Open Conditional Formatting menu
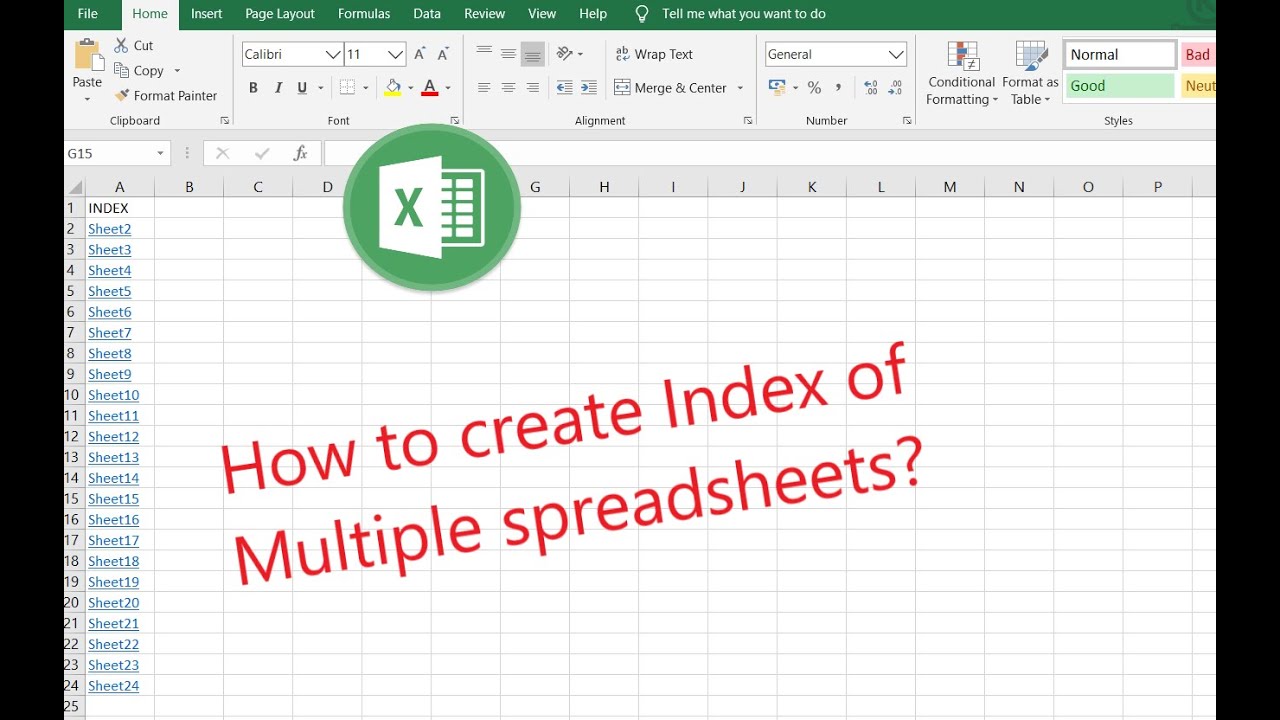1280x720 pixels. (x=961, y=73)
